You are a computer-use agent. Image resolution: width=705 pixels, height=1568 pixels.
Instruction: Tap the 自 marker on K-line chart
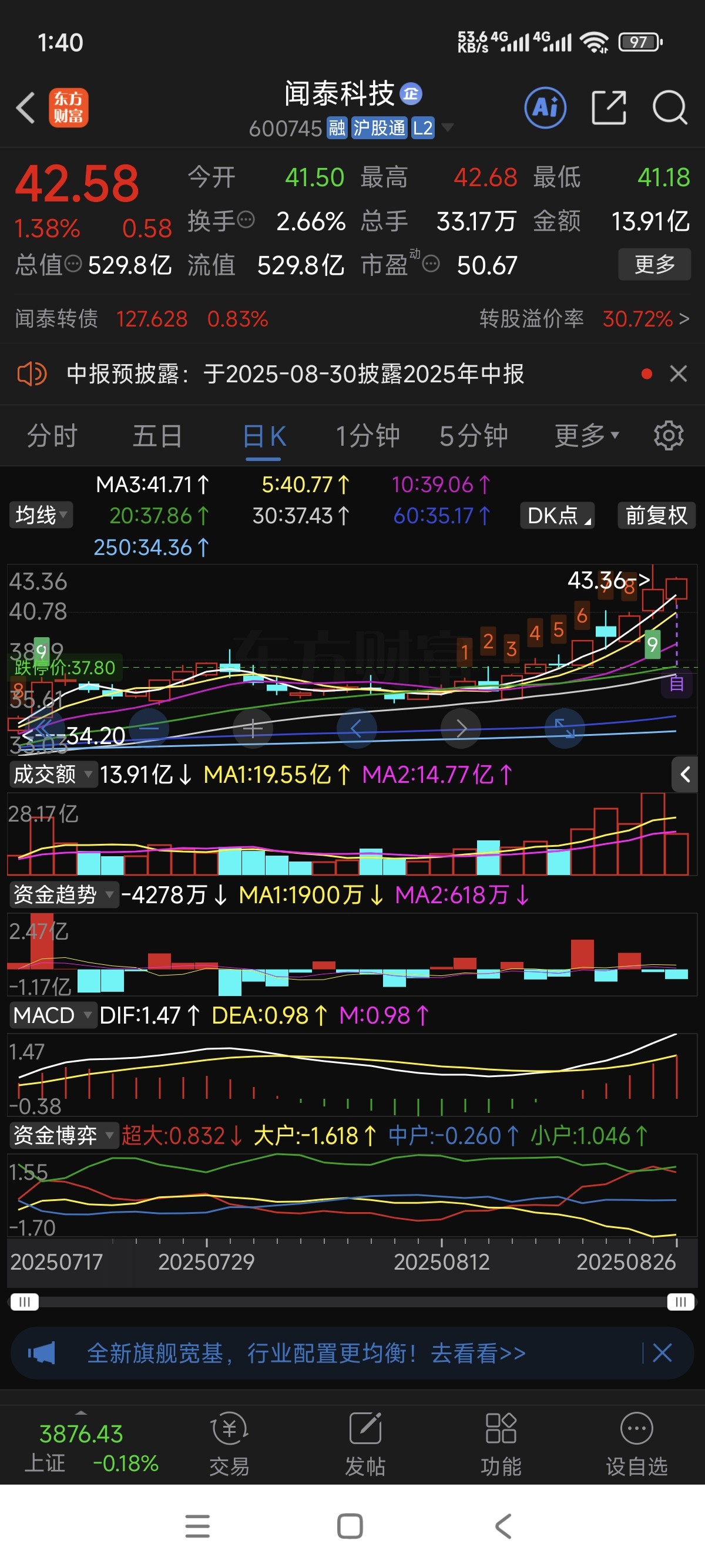pos(676,684)
